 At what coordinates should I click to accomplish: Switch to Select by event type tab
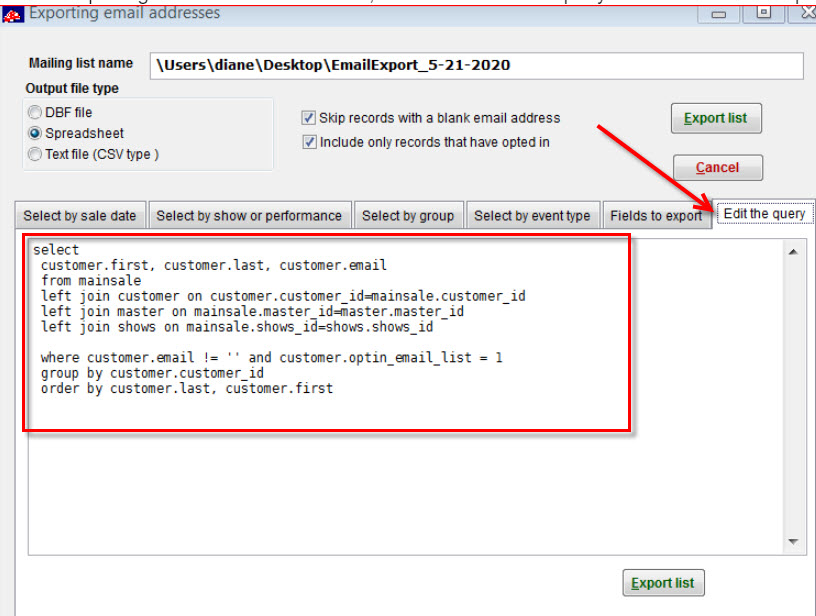click(532, 215)
